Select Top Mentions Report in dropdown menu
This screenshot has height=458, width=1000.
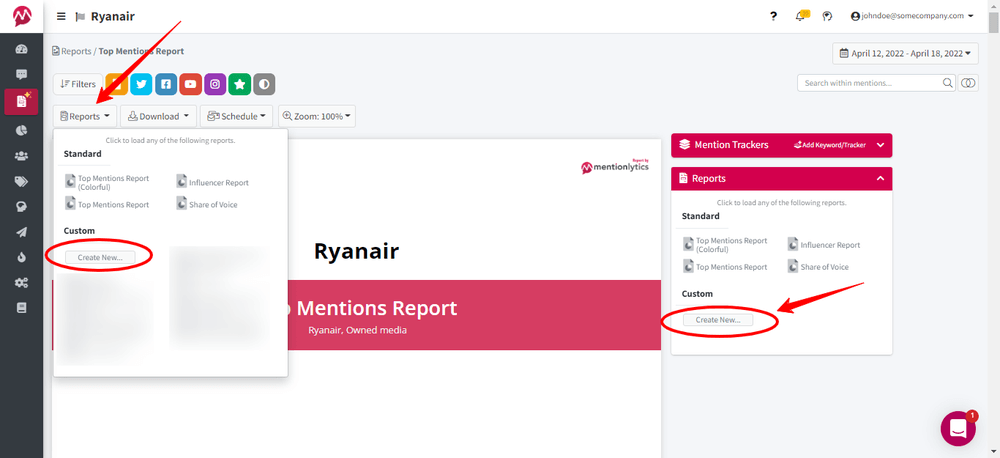pyautogui.click(x=107, y=205)
